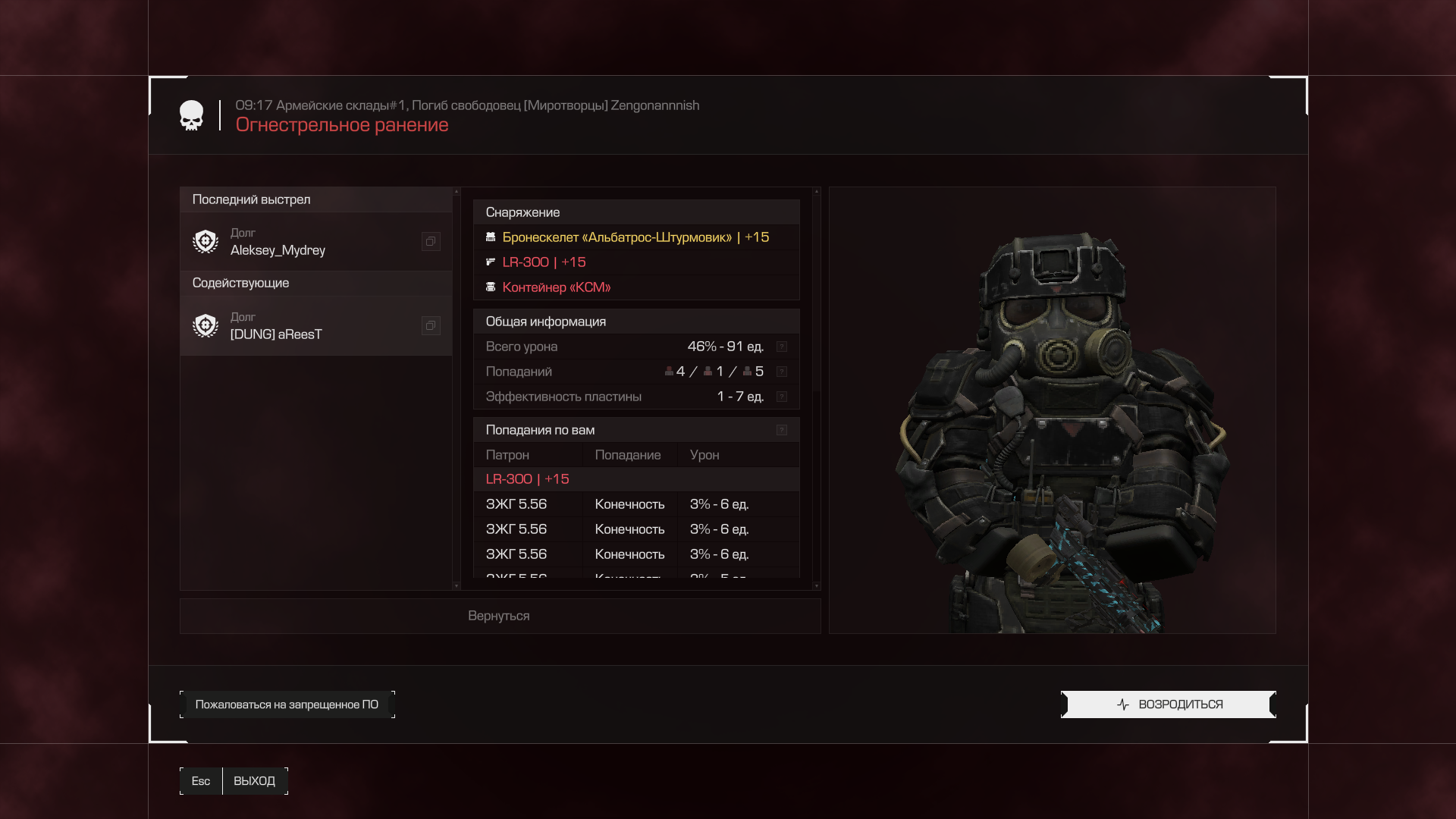Select Aleksey_Mydrey last shot player row
The image size is (1456, 819).
click(316, 241)
